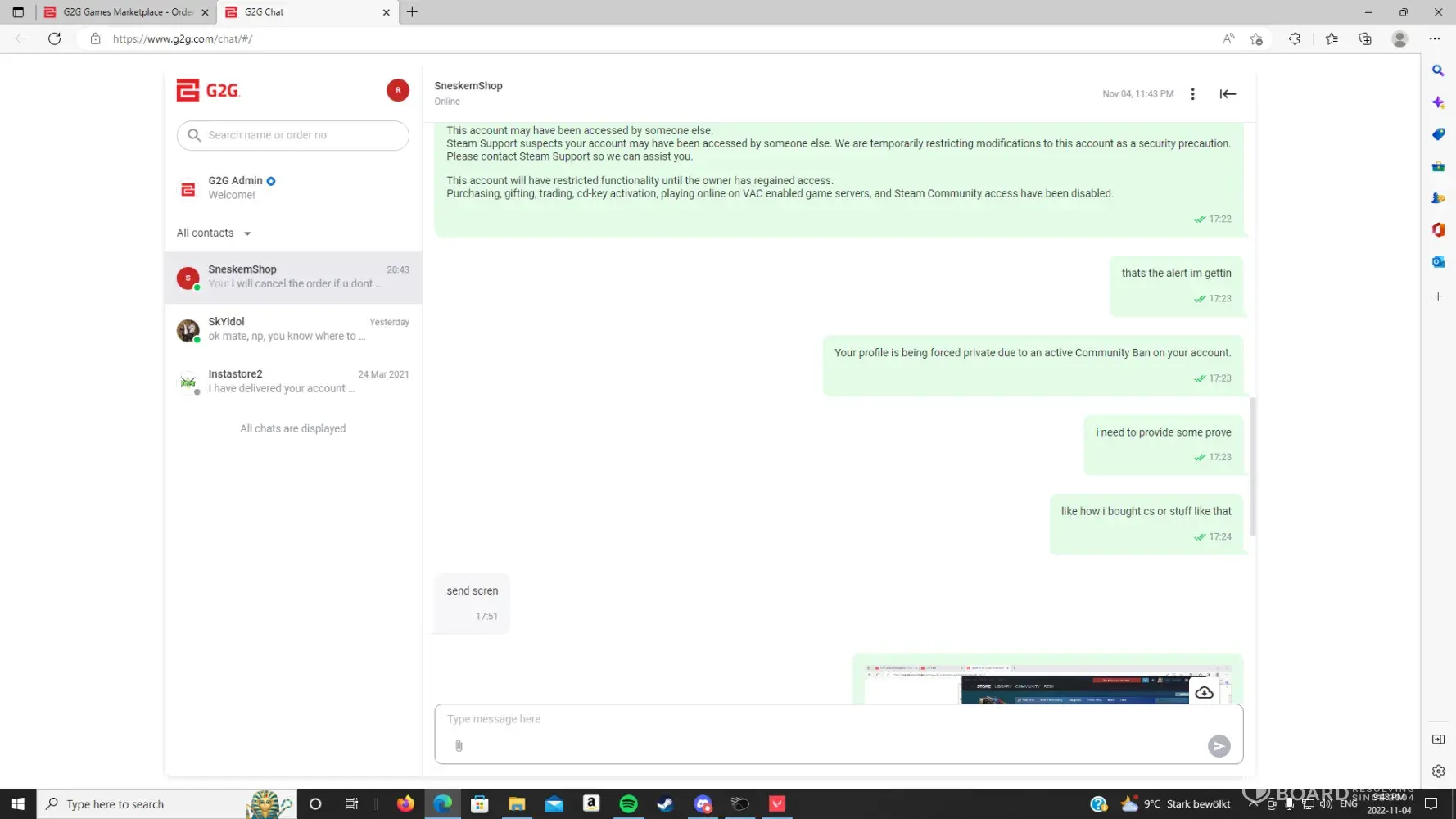Open the three-dot chat options menu

point(1192,94)
